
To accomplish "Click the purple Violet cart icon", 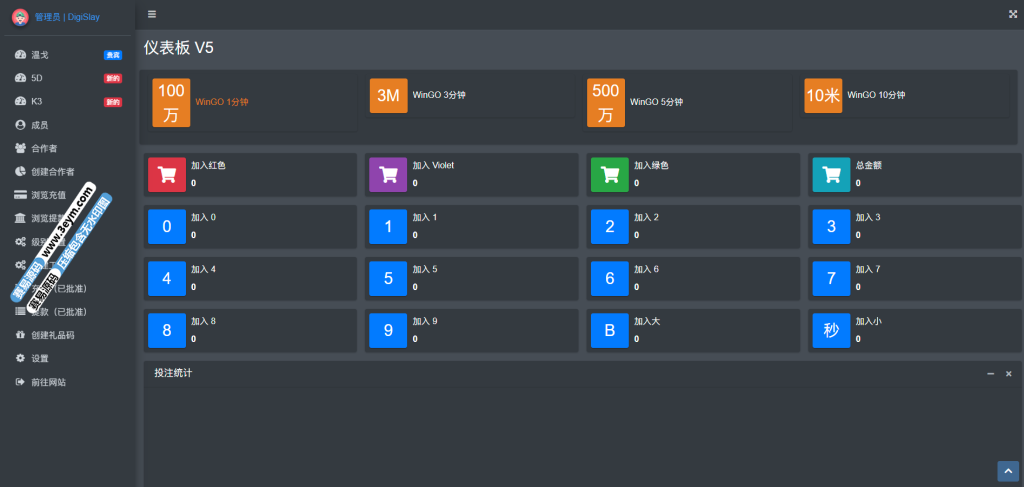I will (x=388, y=174).
